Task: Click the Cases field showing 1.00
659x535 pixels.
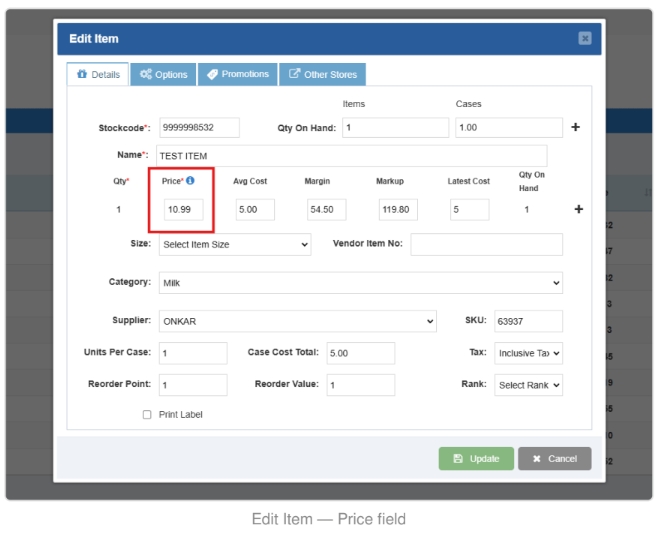Action: 509,127
